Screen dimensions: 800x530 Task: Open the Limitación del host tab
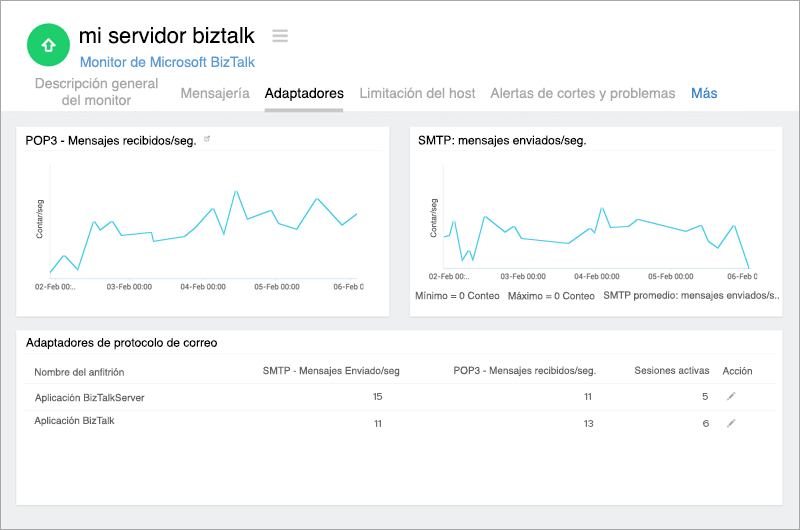[417, 93]
